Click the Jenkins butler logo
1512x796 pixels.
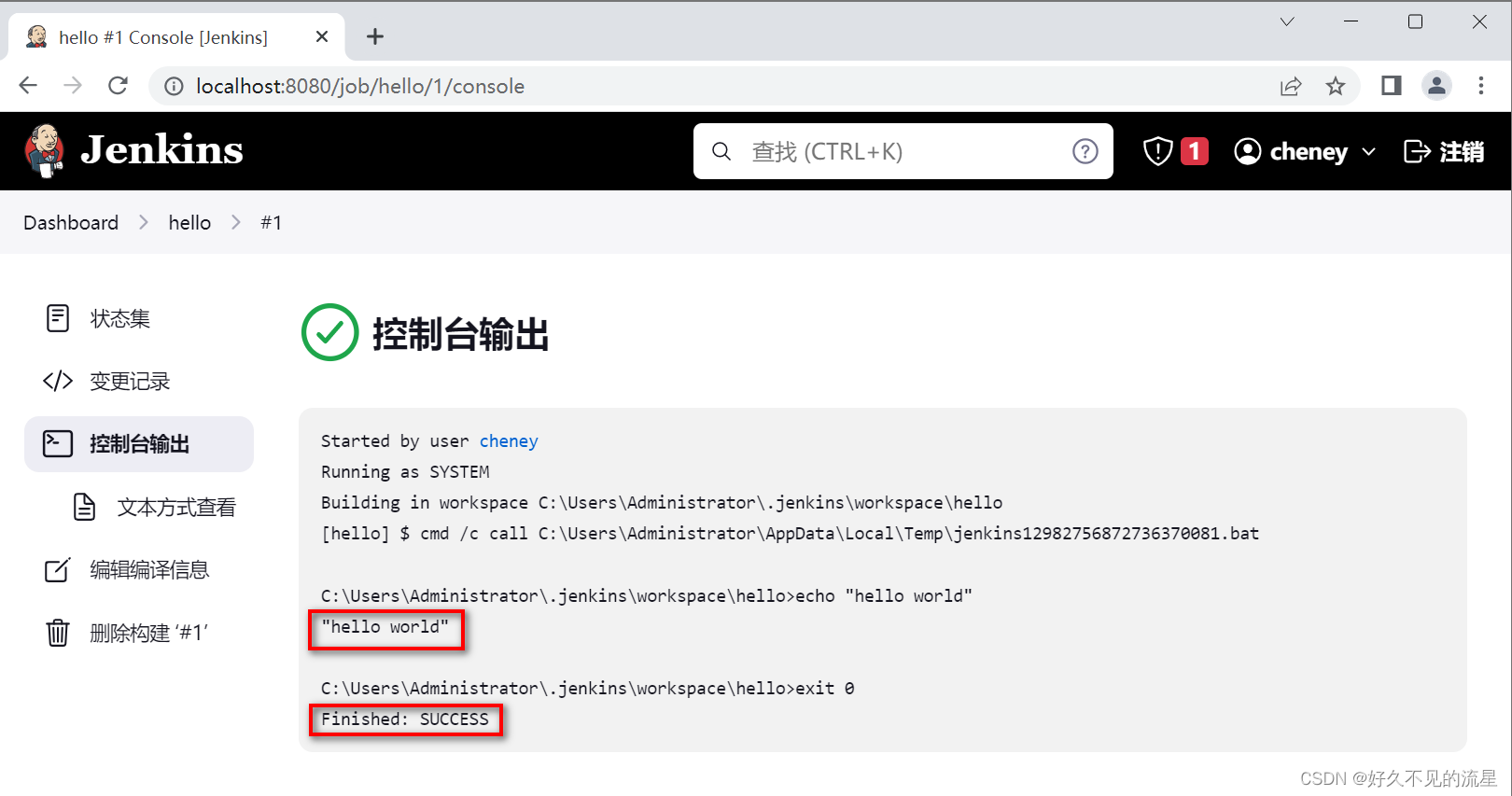click(44, 150)
